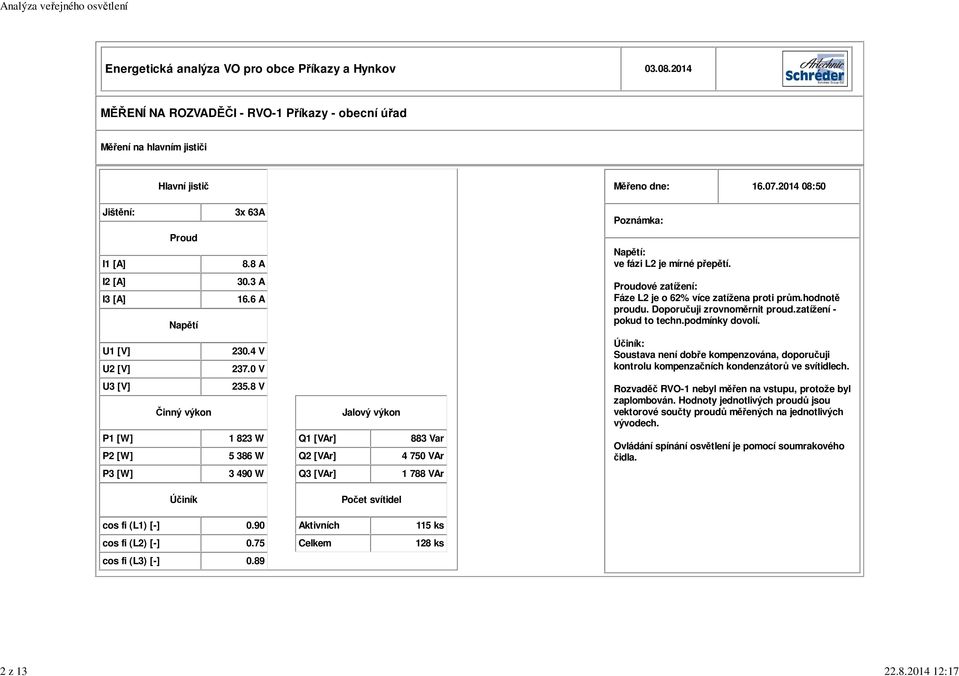Select the Q3 value 1 788 VAr
The height and width of the screenshot is (676, 959).
click(x=423, y=474)
